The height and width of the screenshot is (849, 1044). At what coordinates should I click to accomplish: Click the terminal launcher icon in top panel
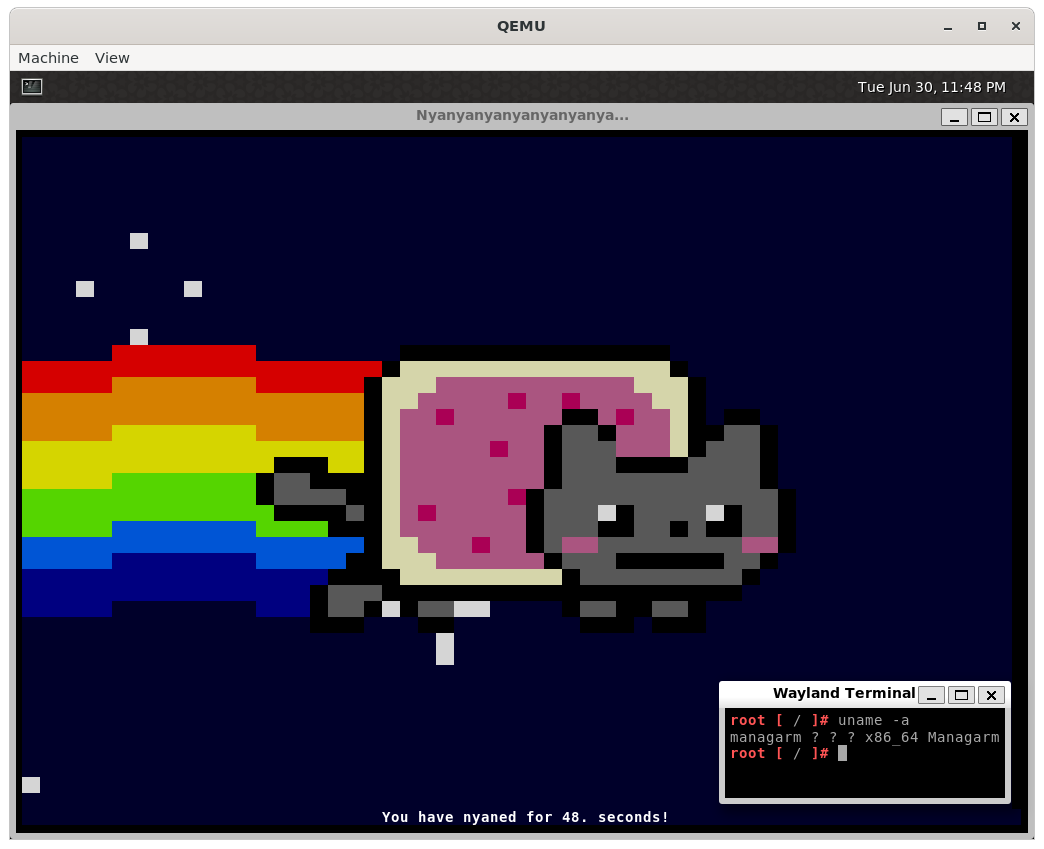(32, 87)
